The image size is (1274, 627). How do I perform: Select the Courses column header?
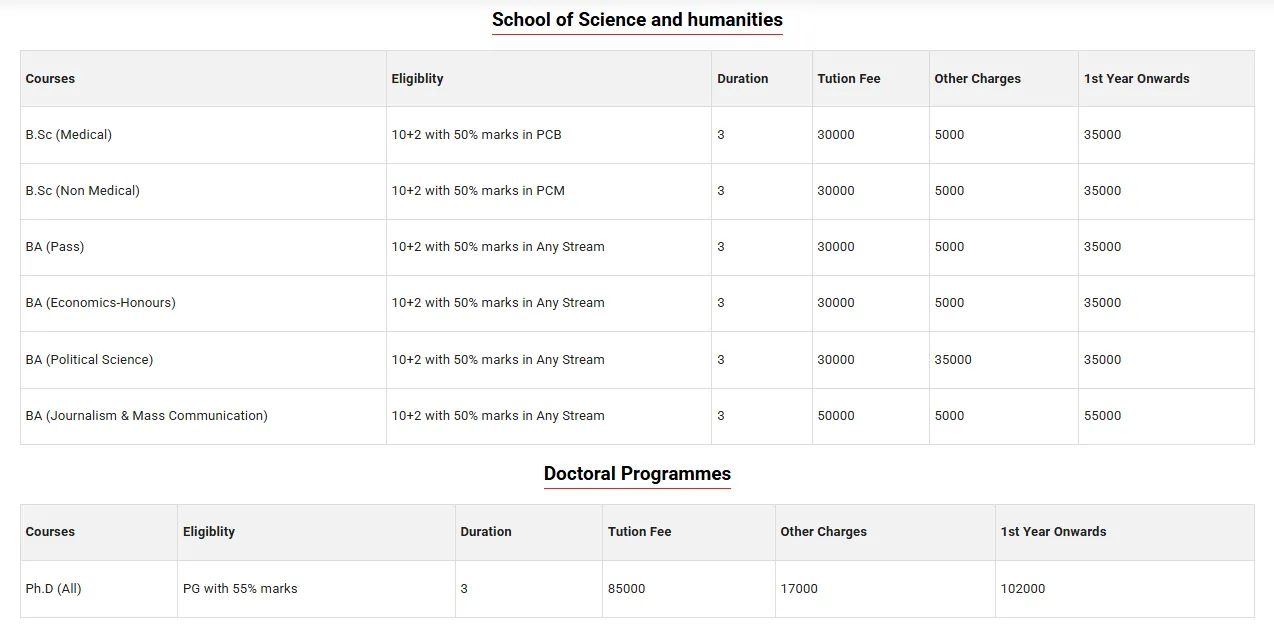[50, 78]
